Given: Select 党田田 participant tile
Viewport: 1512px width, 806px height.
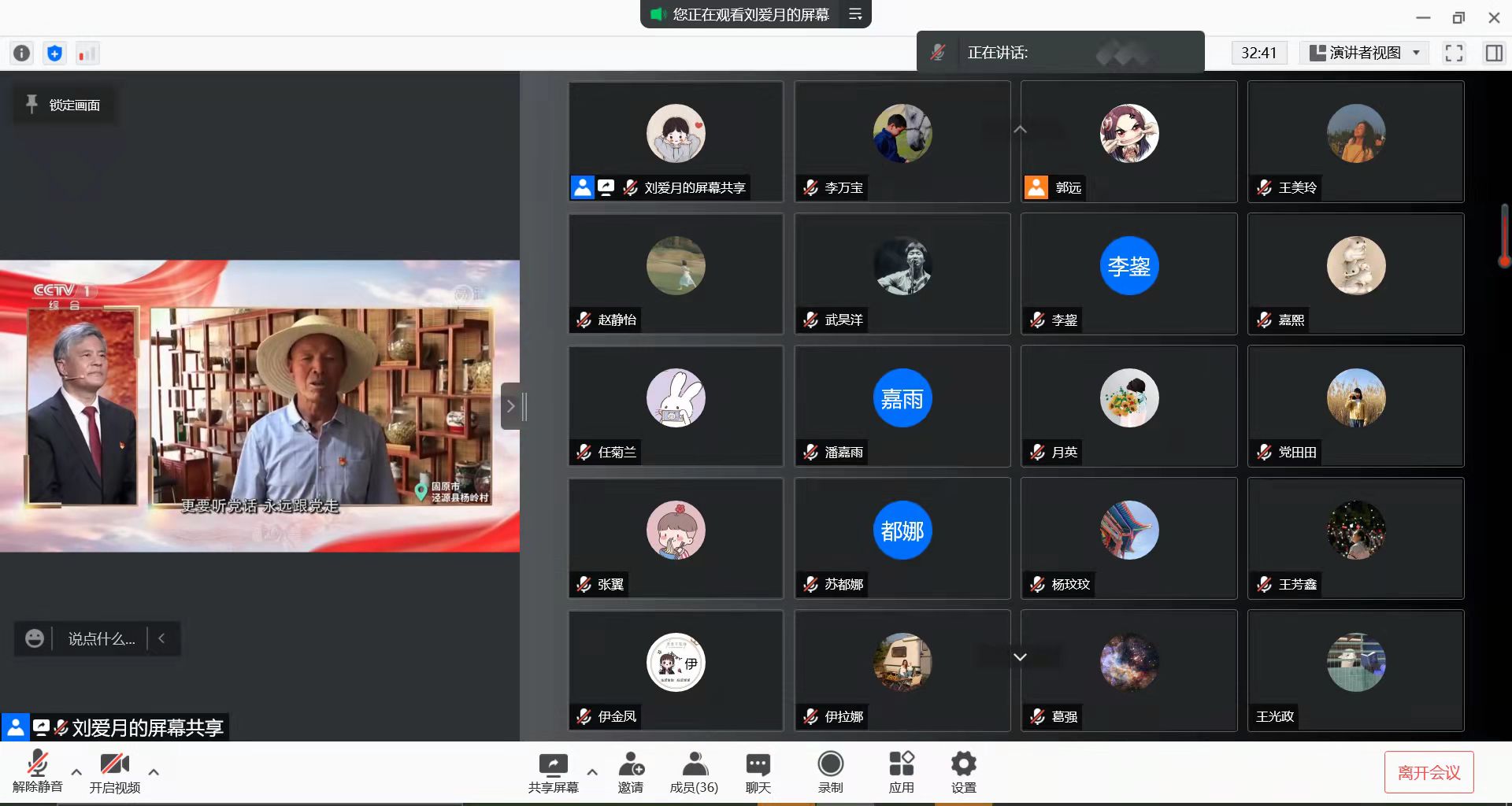Looking at the screenshot, I should point(1356,406).
